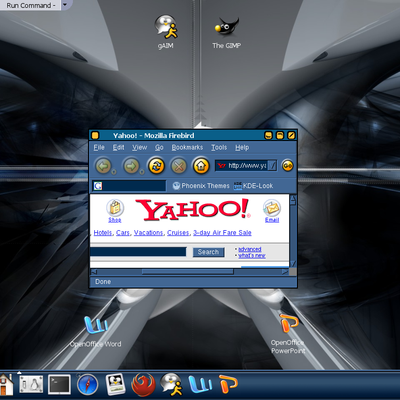The width and height of the screenshot is (400, 400).
Task: Expand the address bar URL dropdown
Action: click(272, 166)
